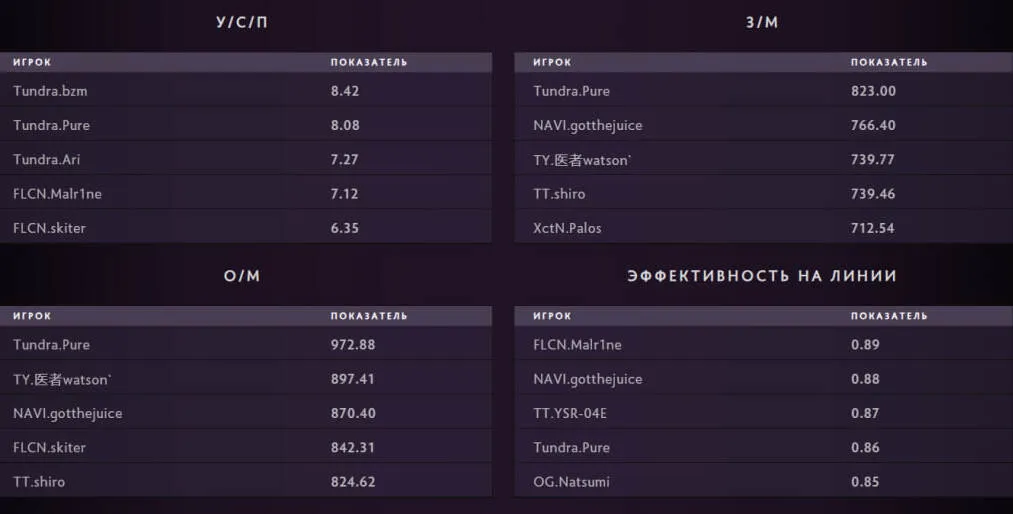Screen dimensions: 1013x514
Task: Open the Tundra.Ari player entry
Action: [x=48, y=159]
